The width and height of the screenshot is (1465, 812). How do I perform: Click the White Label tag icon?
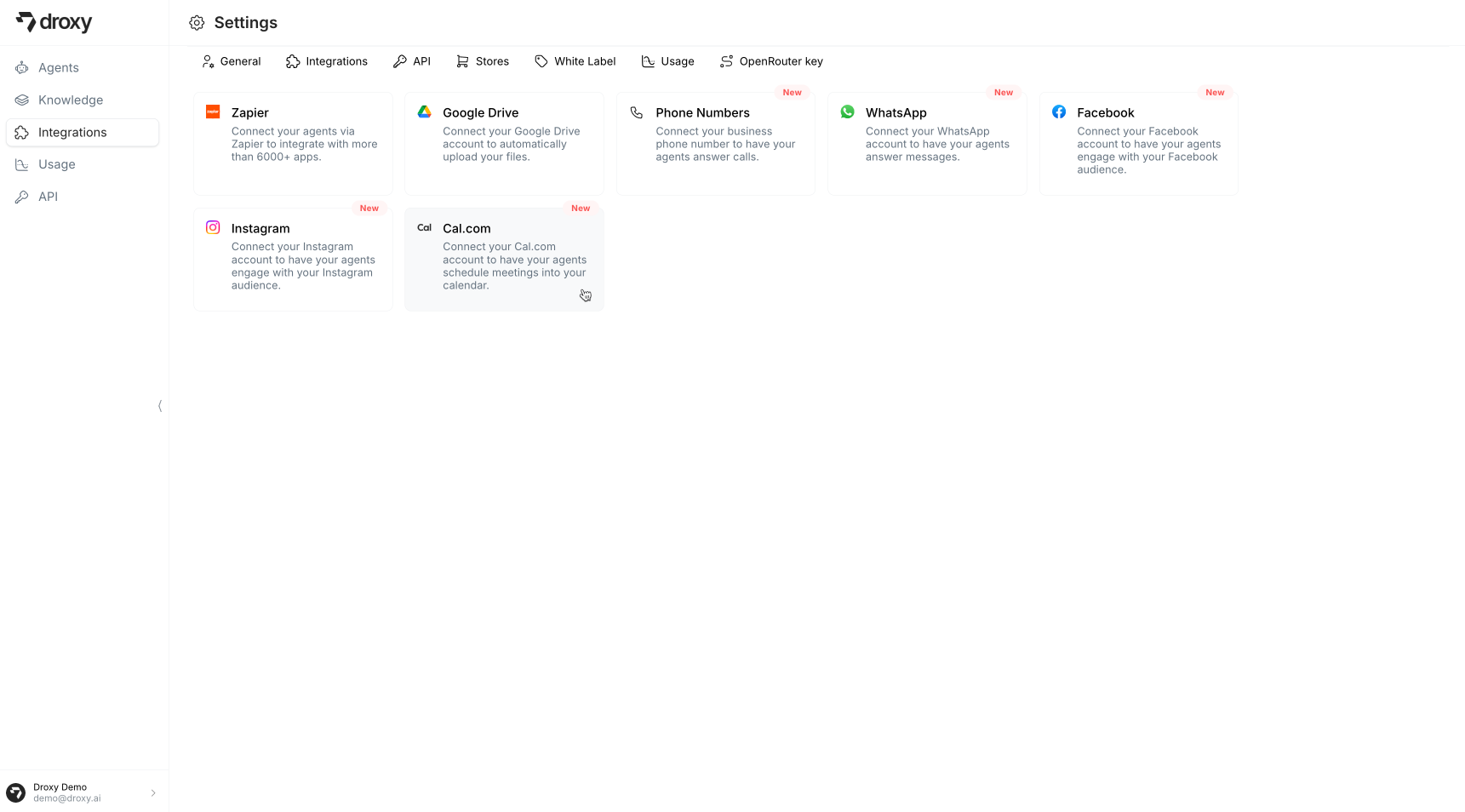[x=541, y=61]
